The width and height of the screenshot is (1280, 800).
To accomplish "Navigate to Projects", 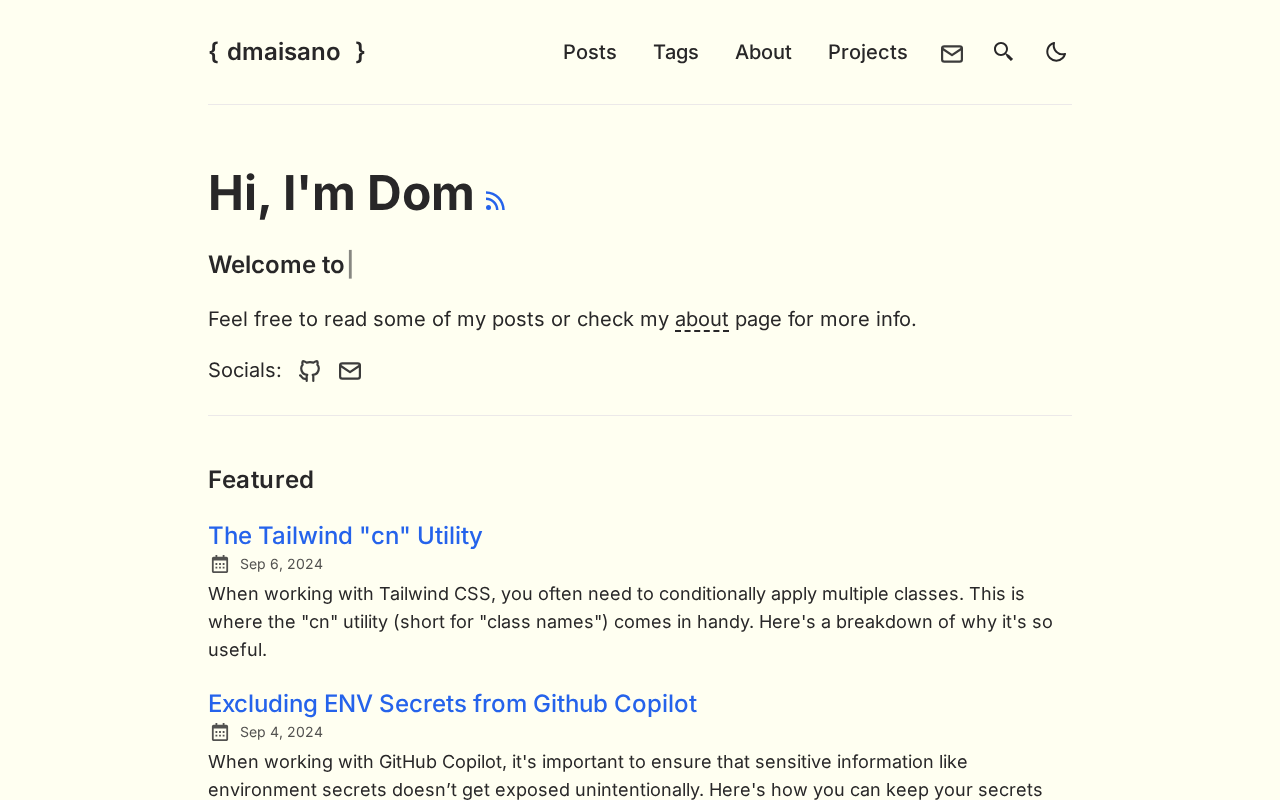I will tap(868, 52).
